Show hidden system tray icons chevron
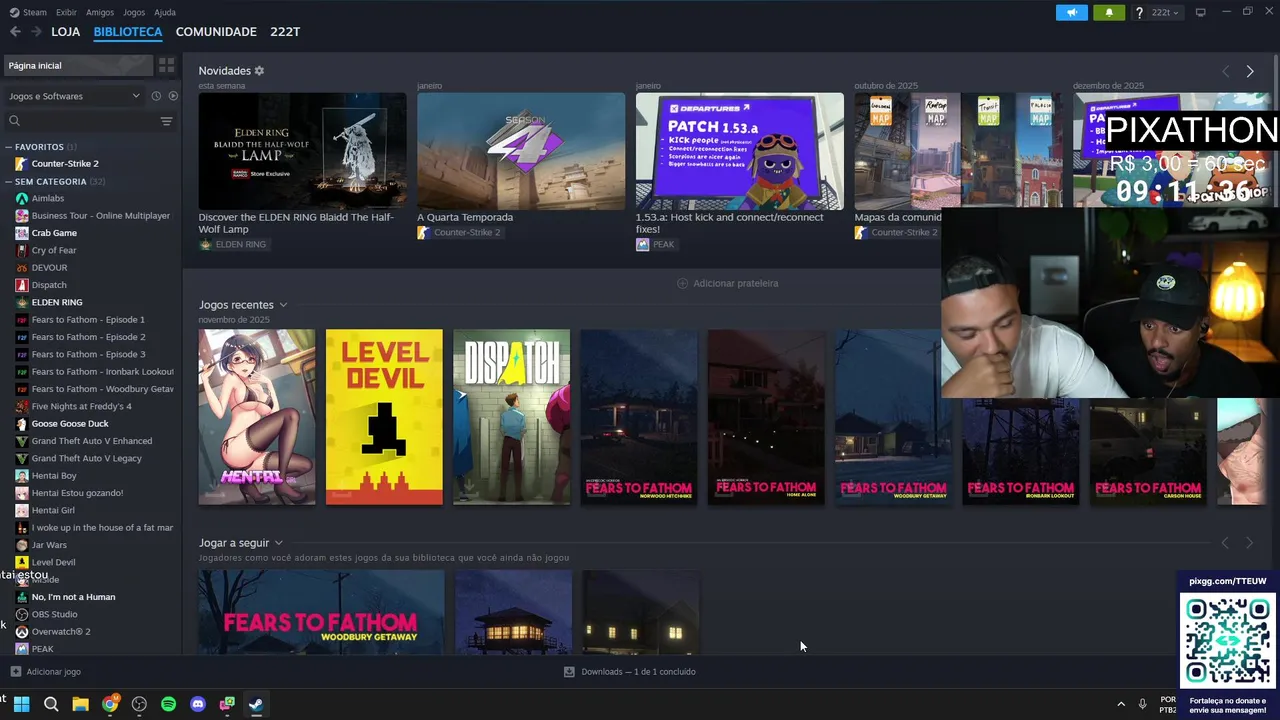 [x=1120, y=704]
